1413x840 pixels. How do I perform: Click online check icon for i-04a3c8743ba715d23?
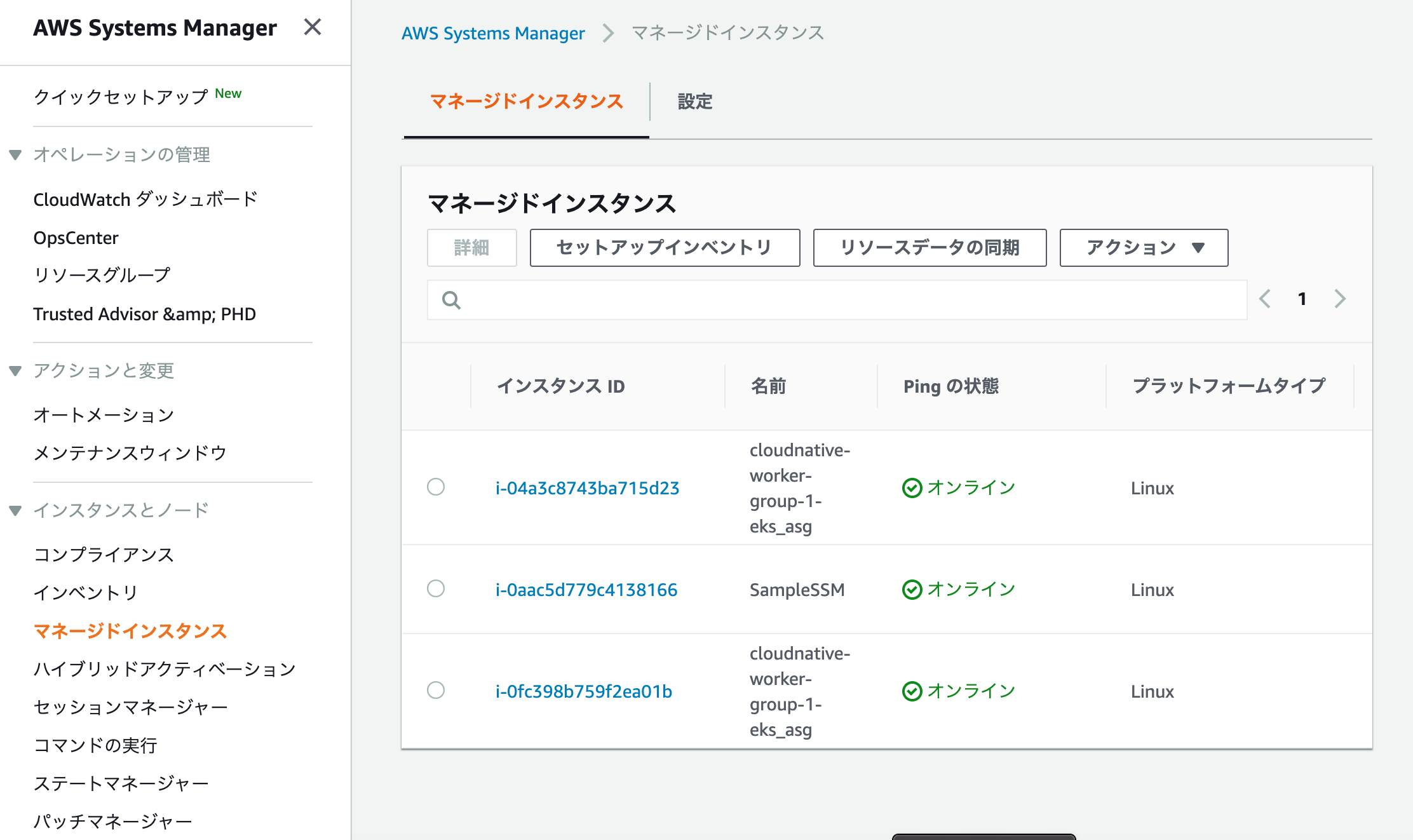(x=912, y=488)
